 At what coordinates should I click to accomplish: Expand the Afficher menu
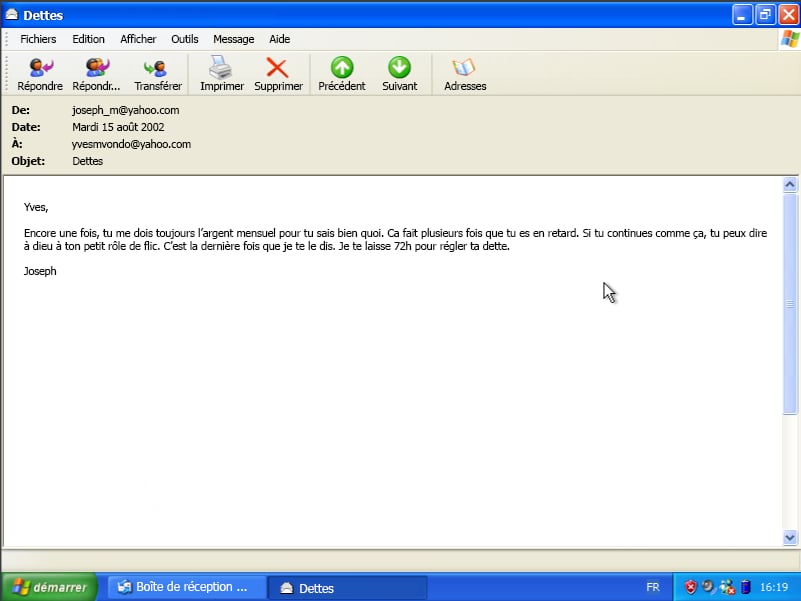[138, 39]
